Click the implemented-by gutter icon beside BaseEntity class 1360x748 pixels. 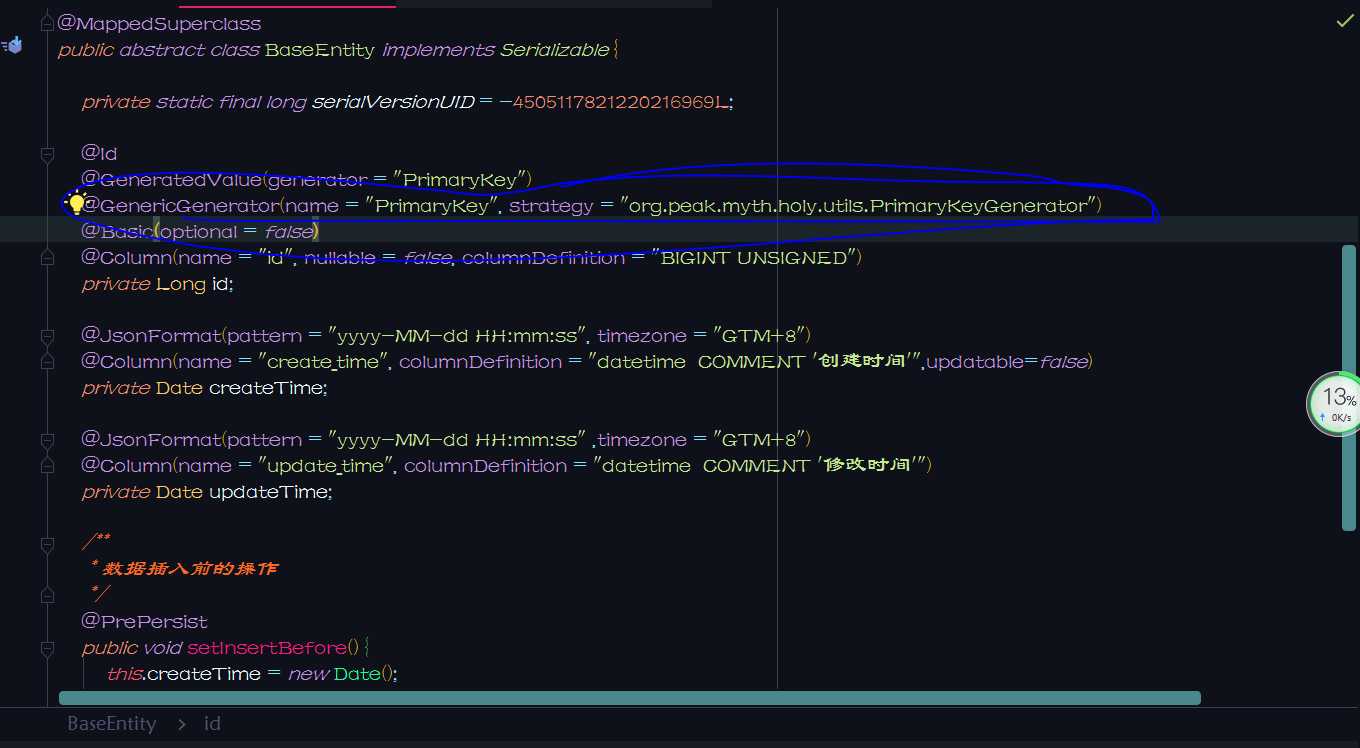(12, 45)
